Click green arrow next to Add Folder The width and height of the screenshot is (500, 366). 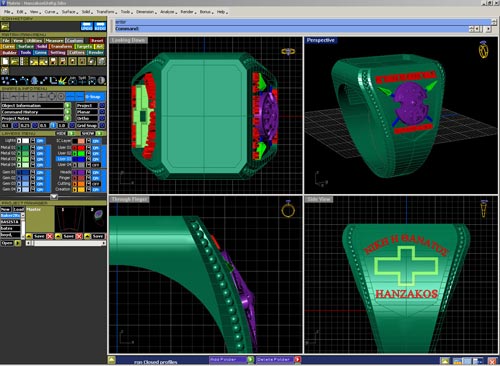[250, 360]
